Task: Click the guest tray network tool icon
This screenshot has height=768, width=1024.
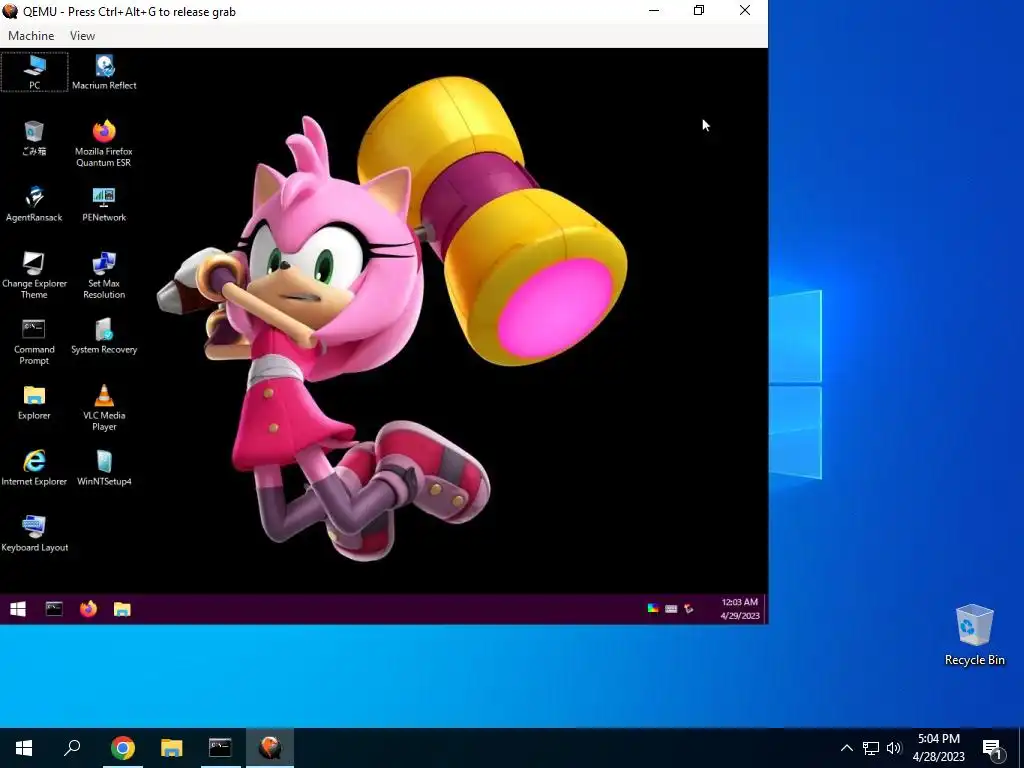Action: [x=688, y=609]
